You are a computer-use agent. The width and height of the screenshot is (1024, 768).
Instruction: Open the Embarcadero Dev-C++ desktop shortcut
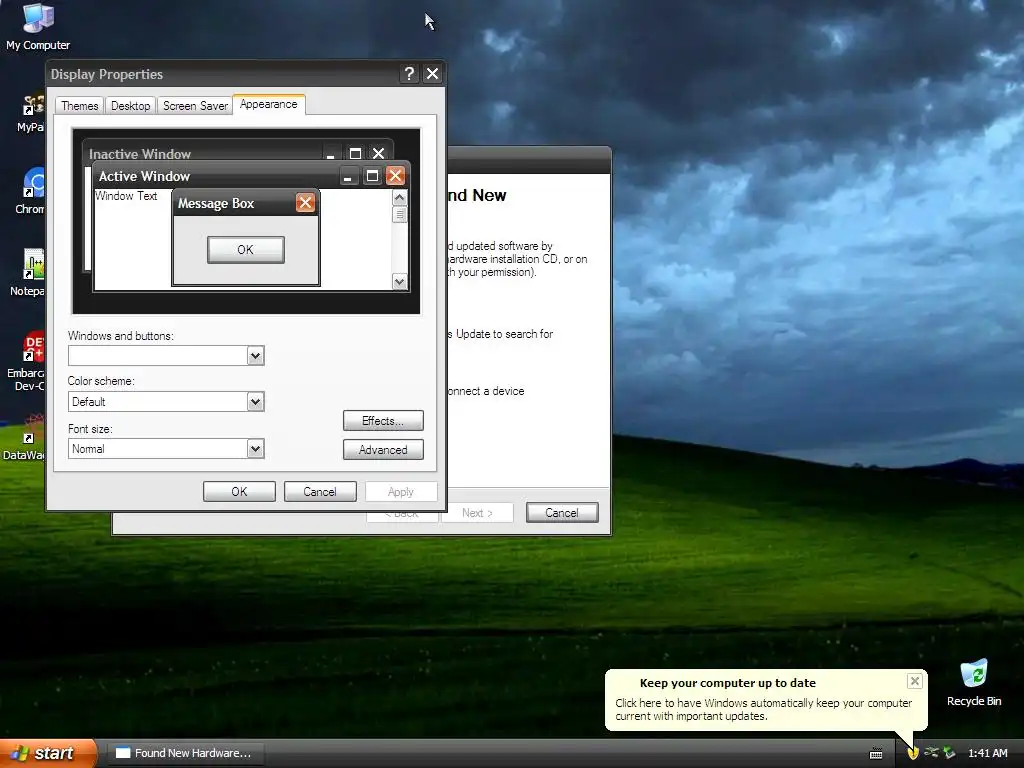tap(27, 361)
